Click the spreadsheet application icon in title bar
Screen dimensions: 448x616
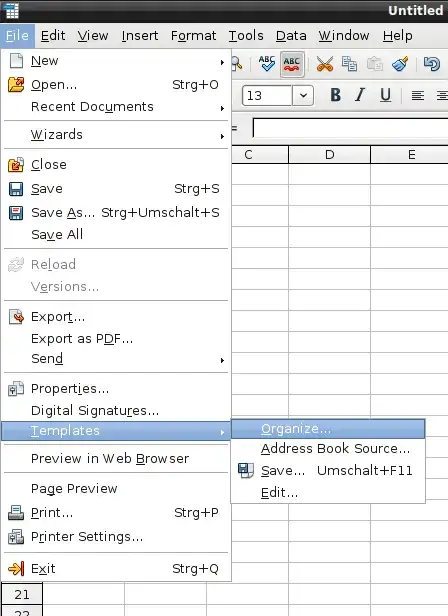(12, 11)
